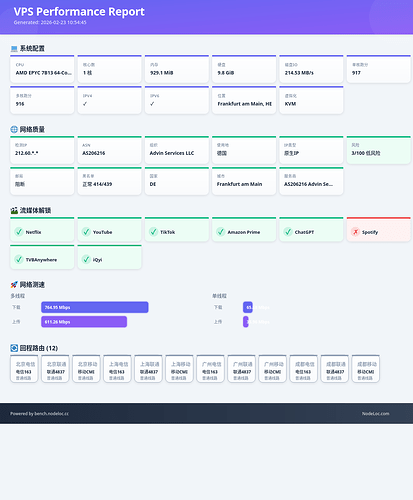413x500 pixels.
Task: Click the single-core score 917
Action: pyautogui.click(x=356, y=73)
